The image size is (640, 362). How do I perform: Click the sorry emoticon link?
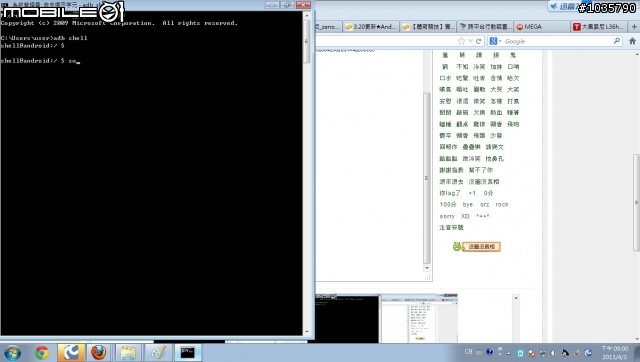447,216
